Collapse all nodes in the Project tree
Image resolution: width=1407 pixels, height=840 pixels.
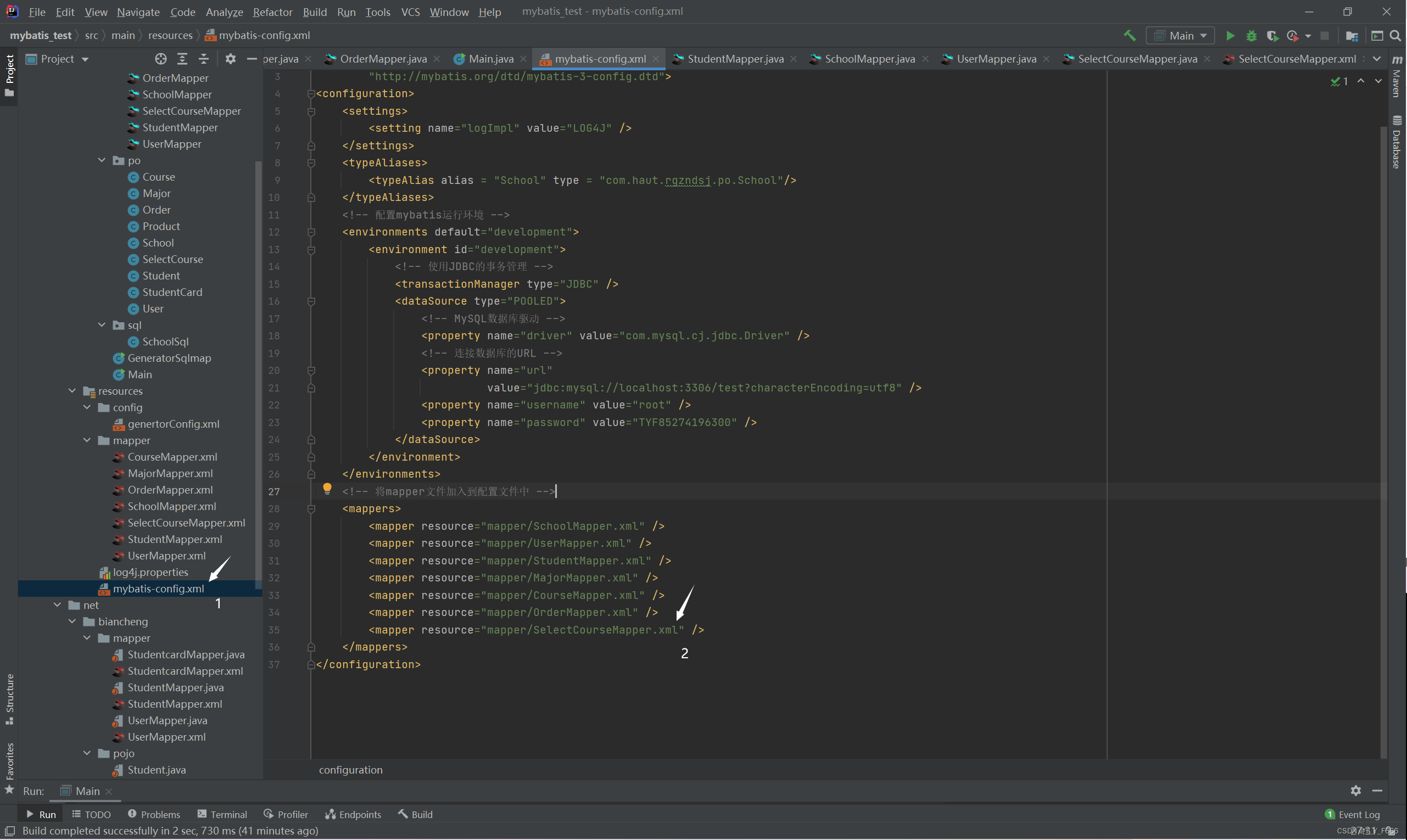203,58
